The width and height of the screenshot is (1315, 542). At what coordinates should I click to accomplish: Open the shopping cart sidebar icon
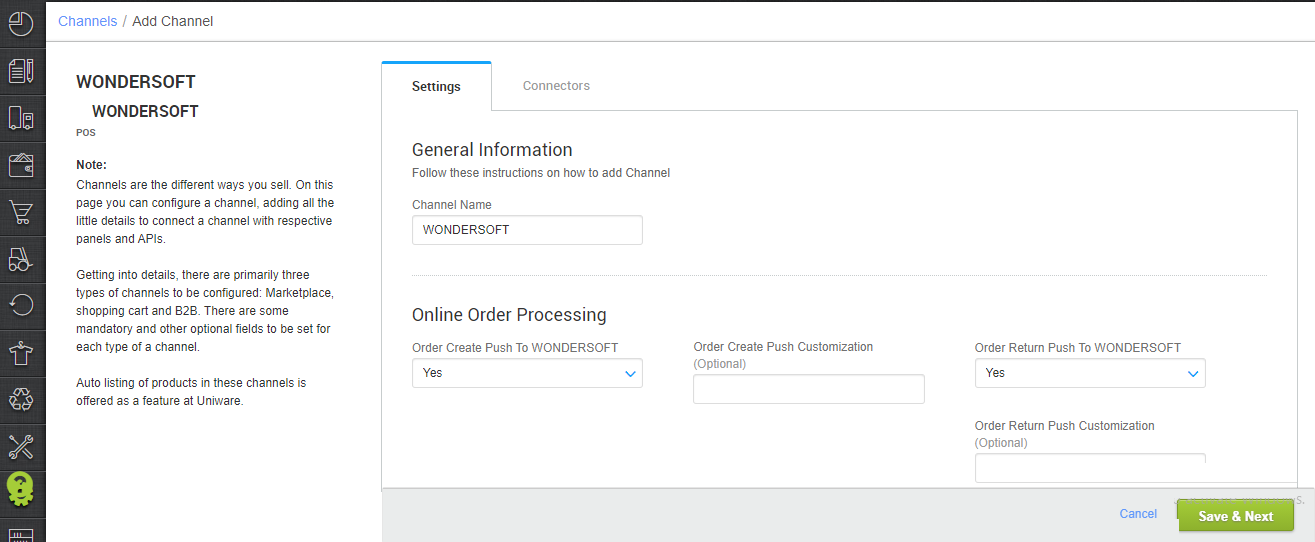[21, 212]
